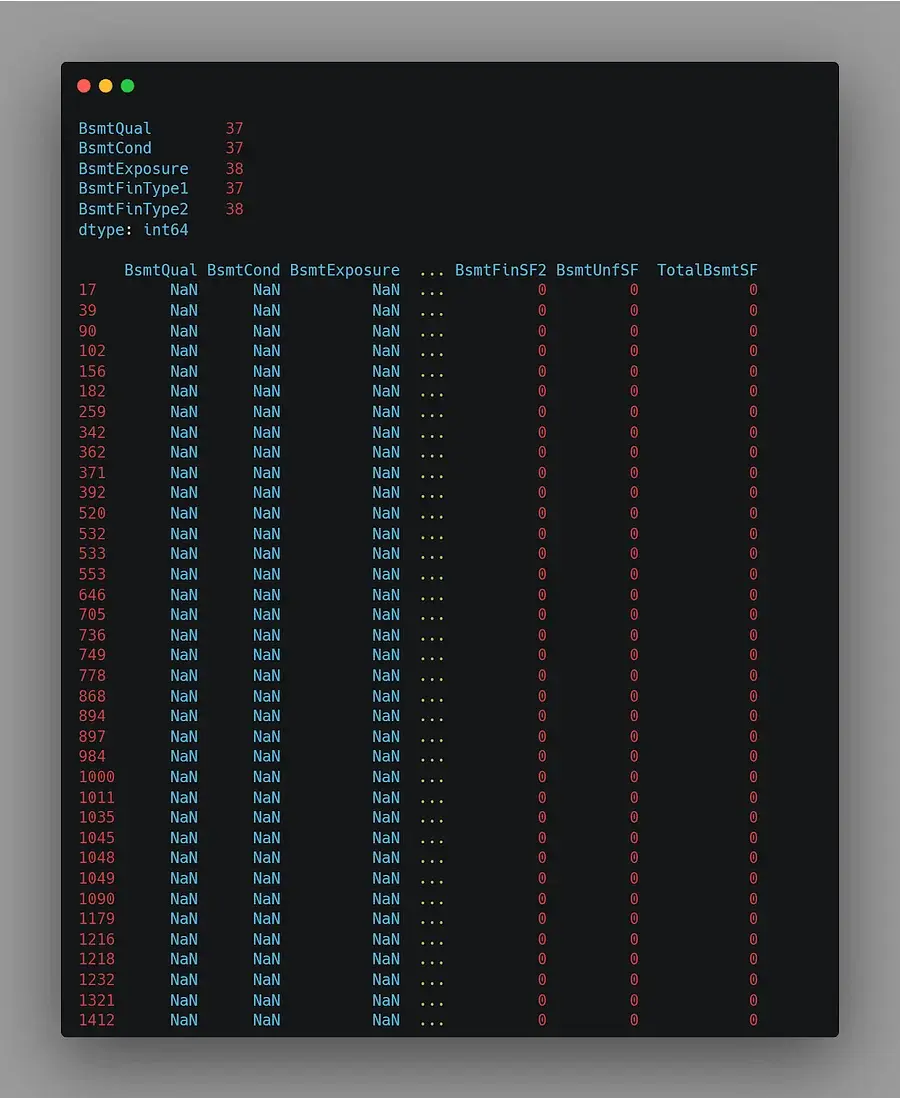Screen dimensions: 900x1098
Task: Click row index 984
Action: (92, 757)
